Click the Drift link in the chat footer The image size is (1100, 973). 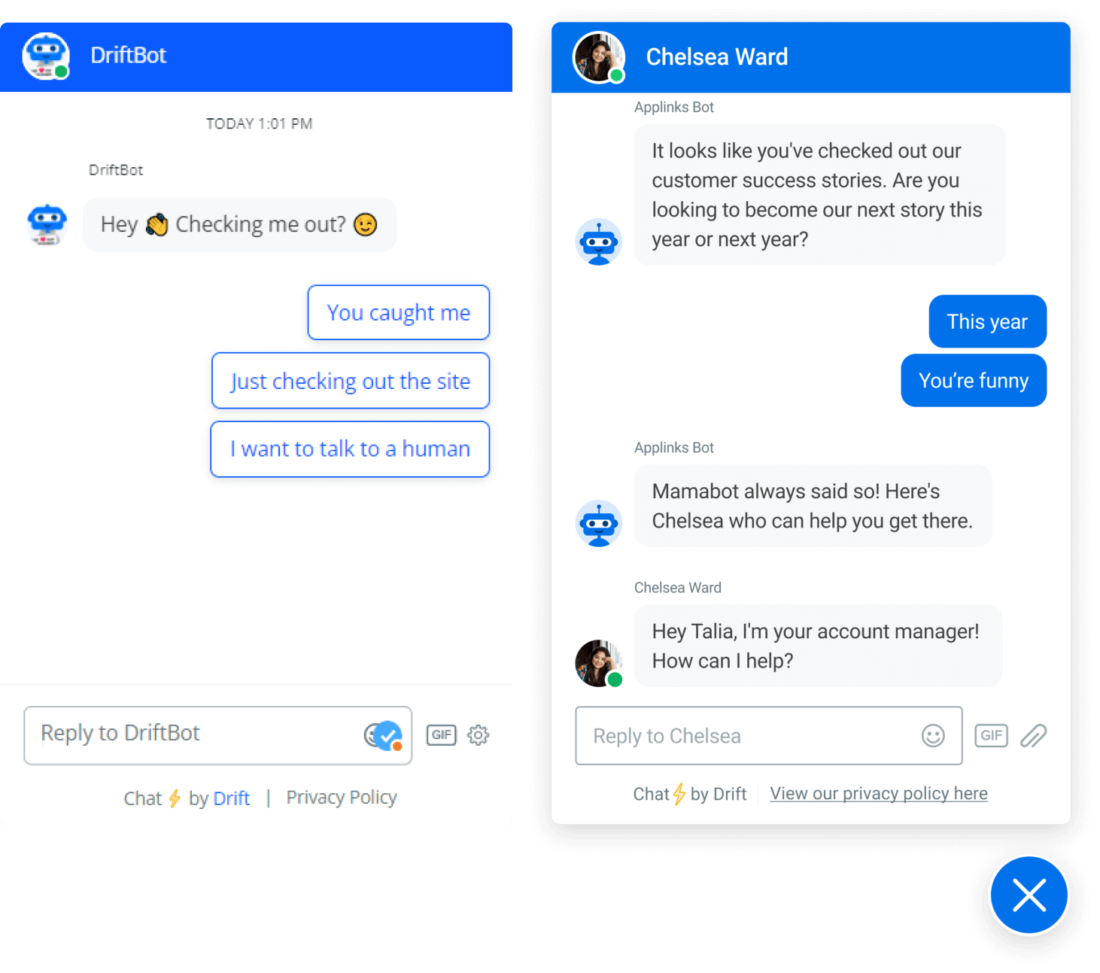[x=232, y=797]
